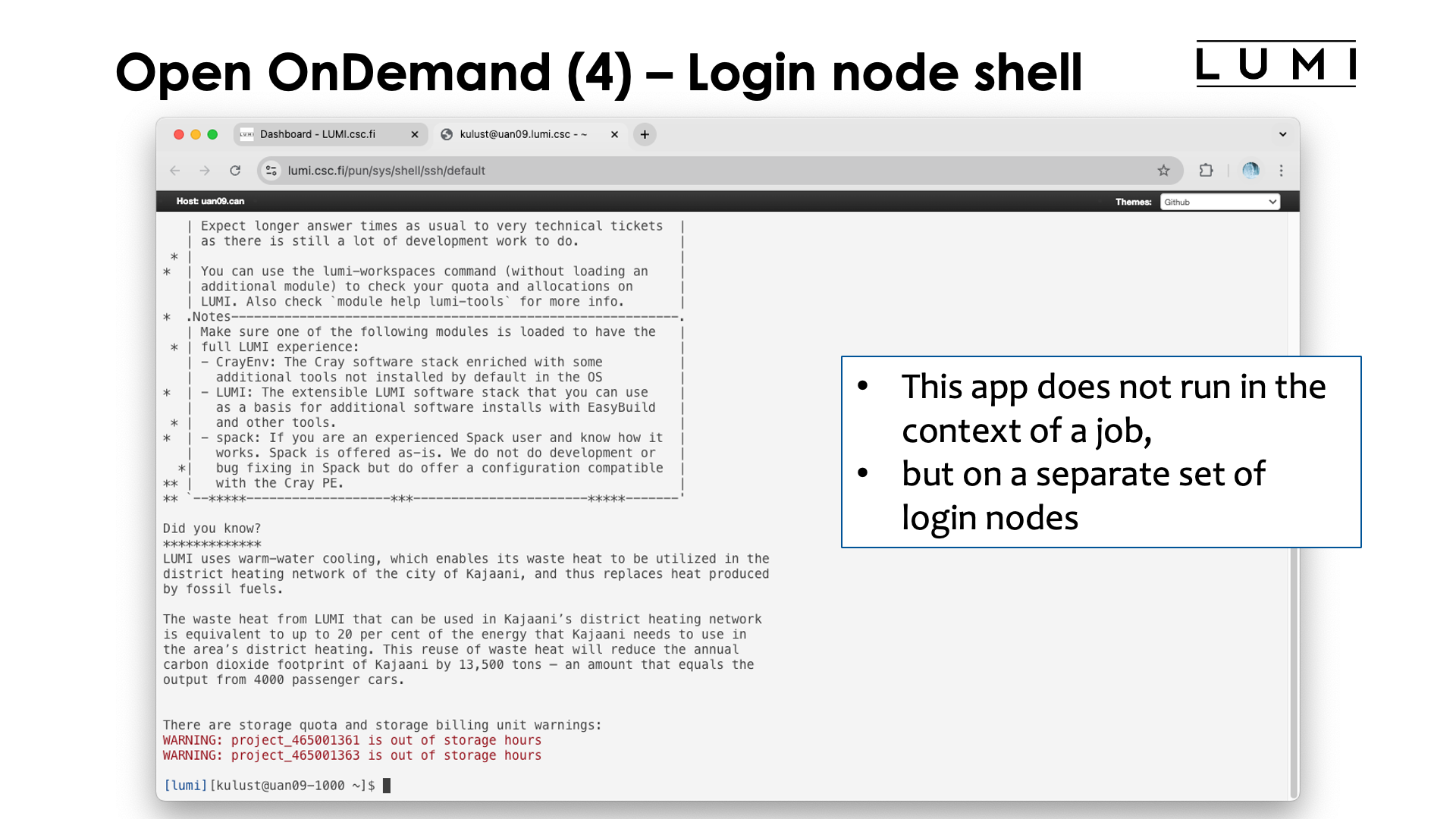The width and height of the screenshot is (1456, 819).
Task: Open a new browser tab
Action: click(x=645, y=134)
